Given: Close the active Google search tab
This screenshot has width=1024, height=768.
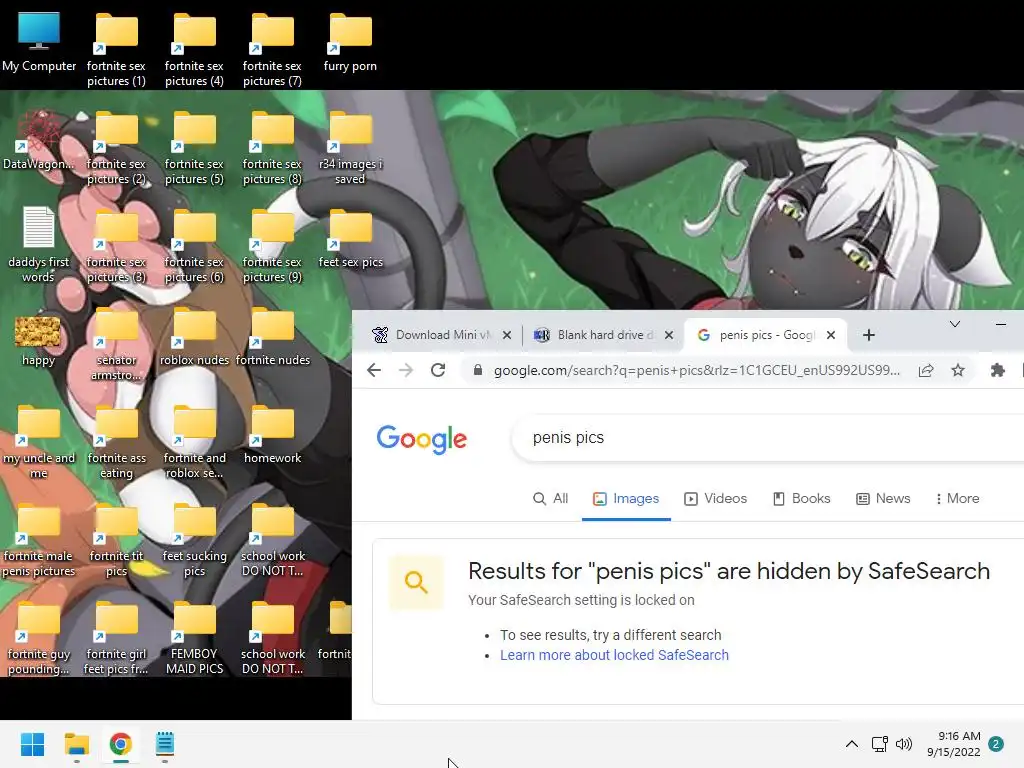Looking at the screenshot, I should [x=831, y=335].
